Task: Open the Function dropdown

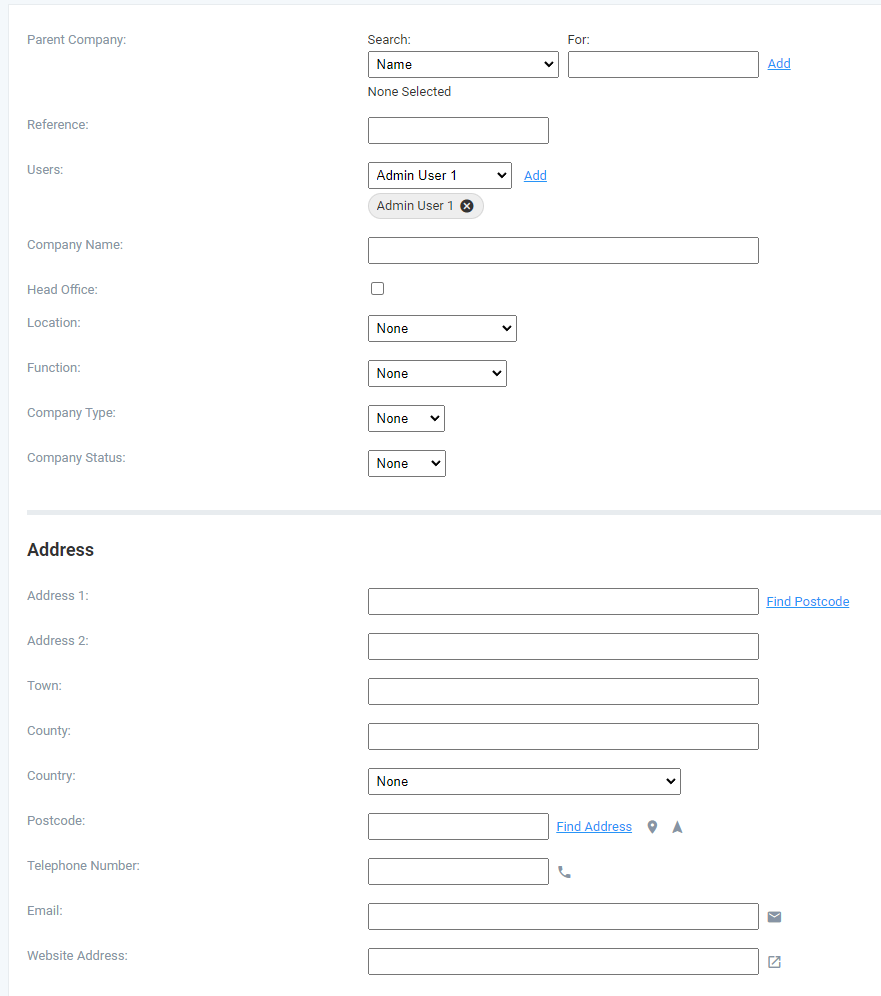Action: (x=437, y=373)
